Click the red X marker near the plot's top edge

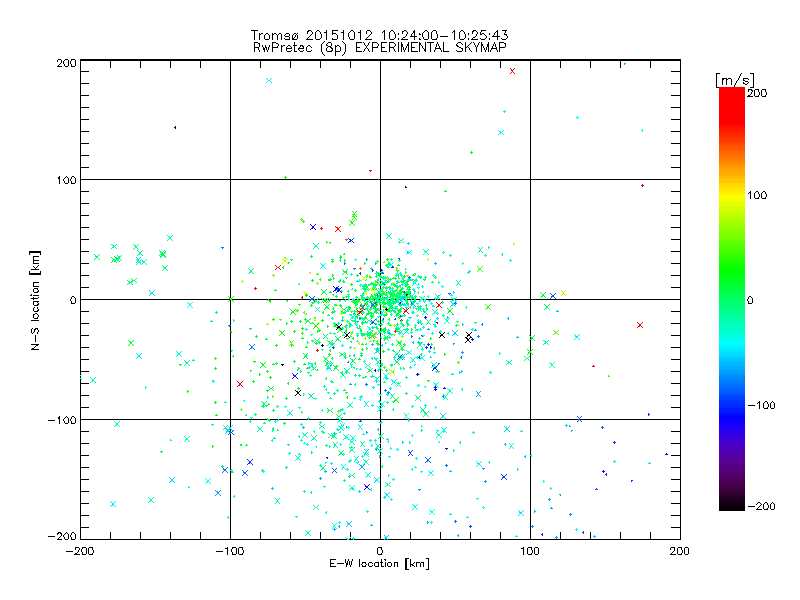tap(512, 71)
